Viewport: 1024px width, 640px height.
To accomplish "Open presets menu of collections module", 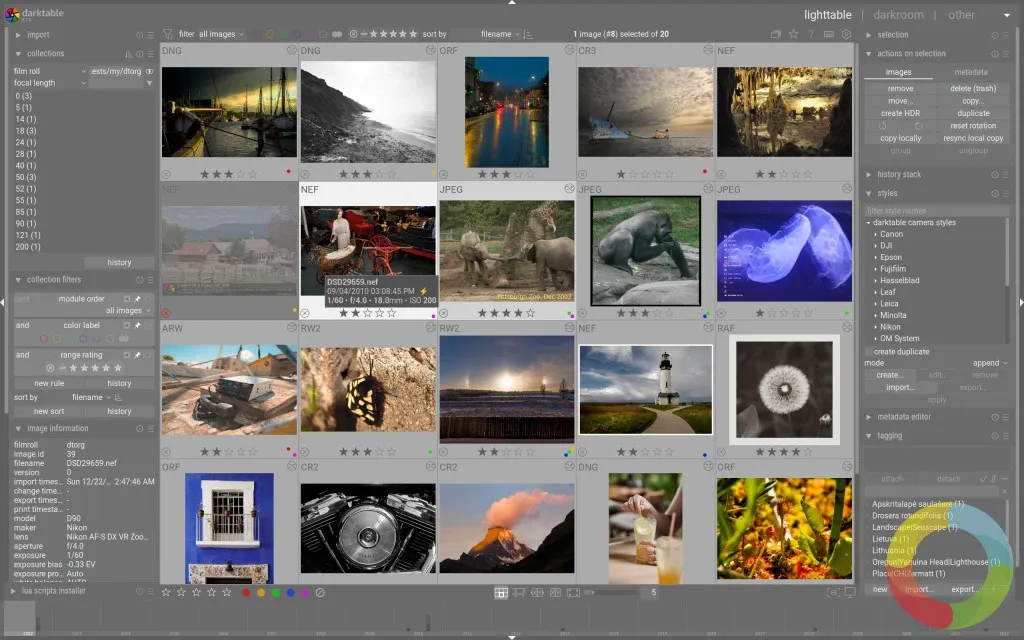I will click(151, 54).
